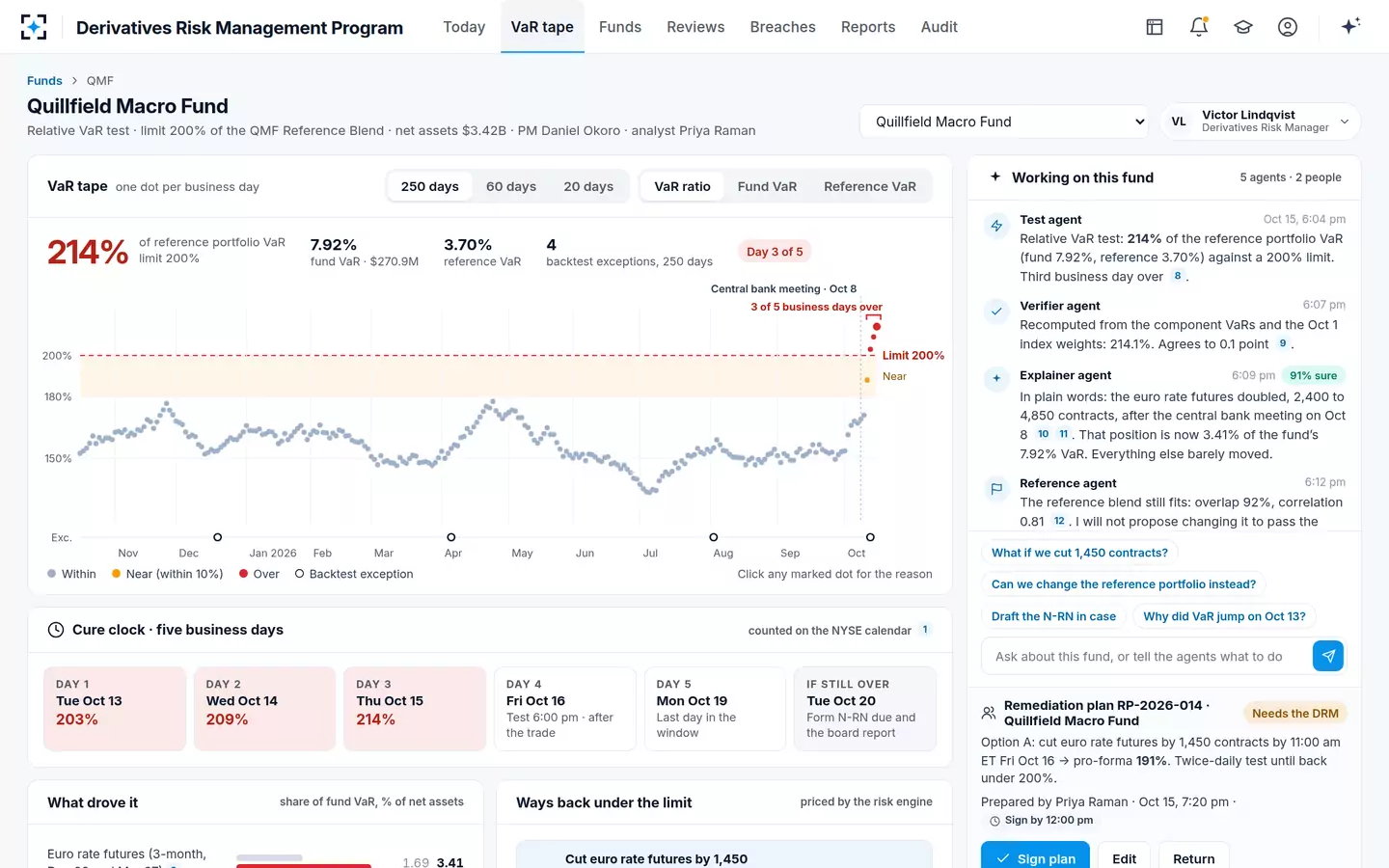Go to the Today tab
Image resolution: width=1389 pixels, height=868 pixels.
point(464,27)
